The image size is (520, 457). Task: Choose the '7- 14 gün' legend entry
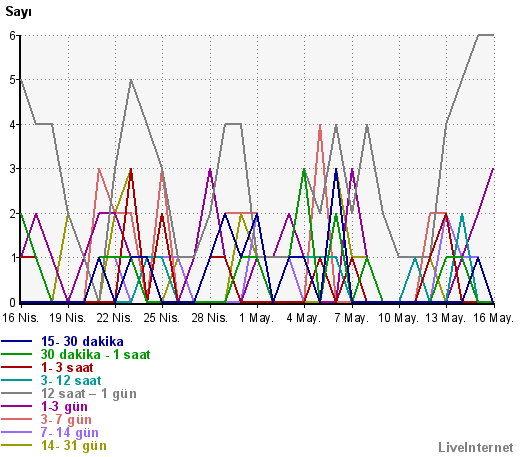70,433
